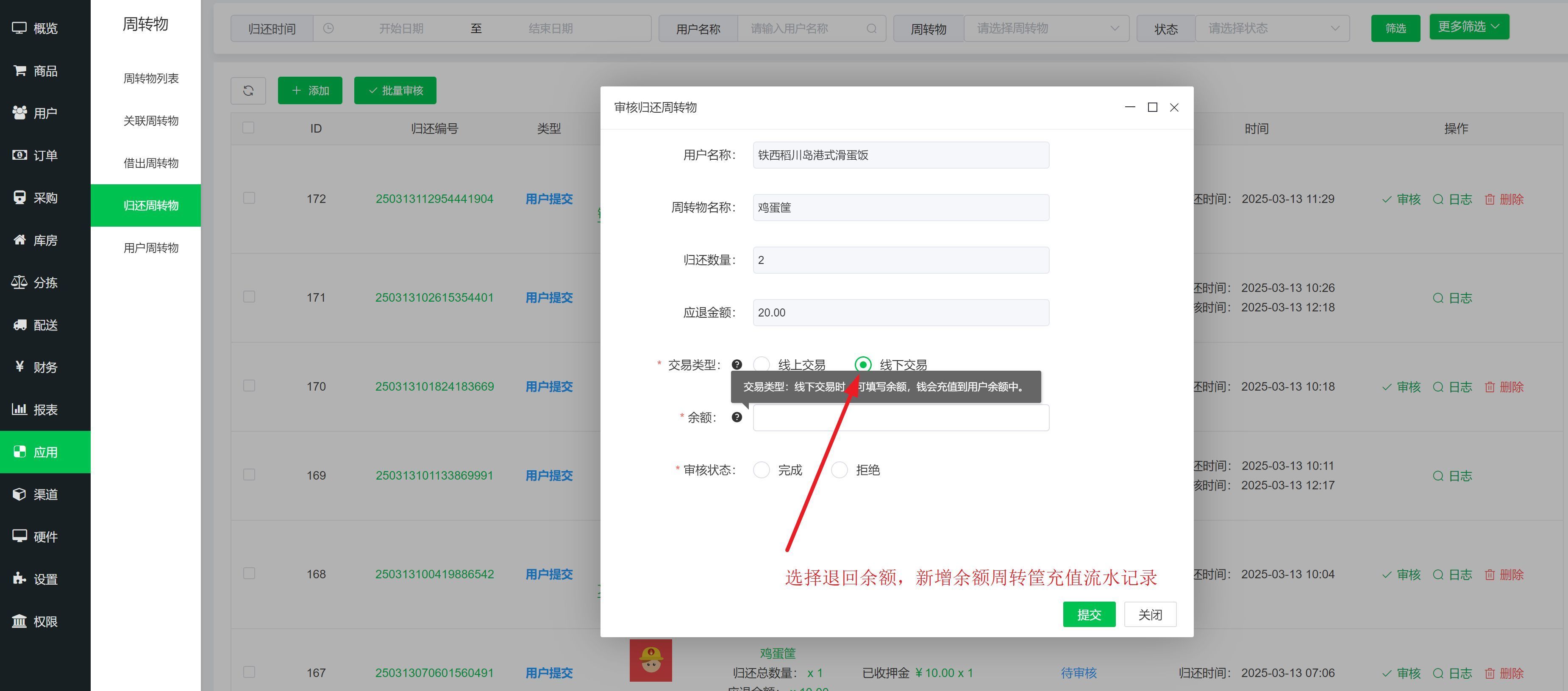The width and height of the screenshot is (1568, 691).
Task: Click the 分拣 scale icon in sidebar
Action: point(19,282)
